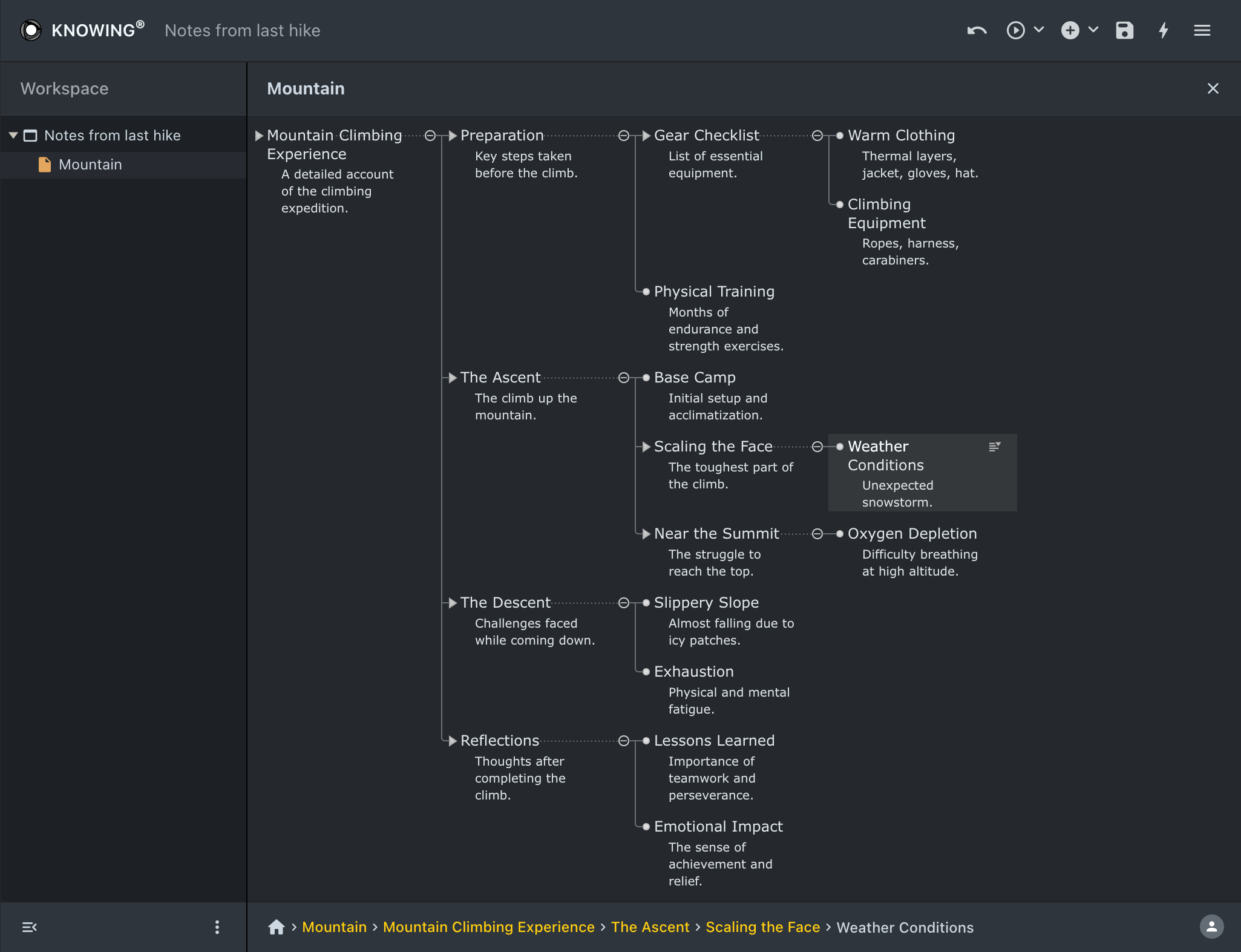1241x952 pixels.
Task: Click the undo arrow icon
Action: (977, 30)
